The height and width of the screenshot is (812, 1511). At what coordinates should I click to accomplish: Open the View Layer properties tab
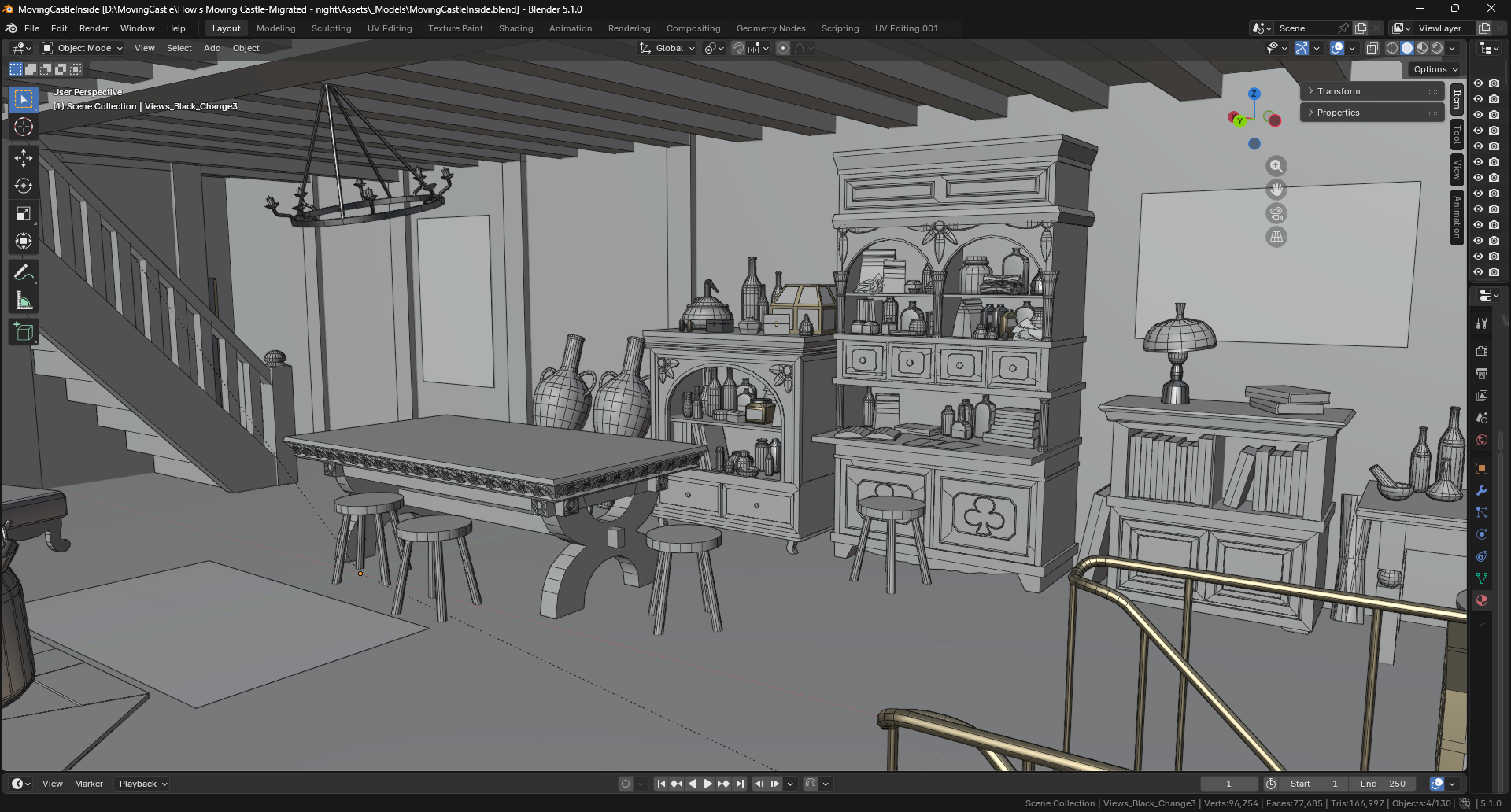point(1482,395)
